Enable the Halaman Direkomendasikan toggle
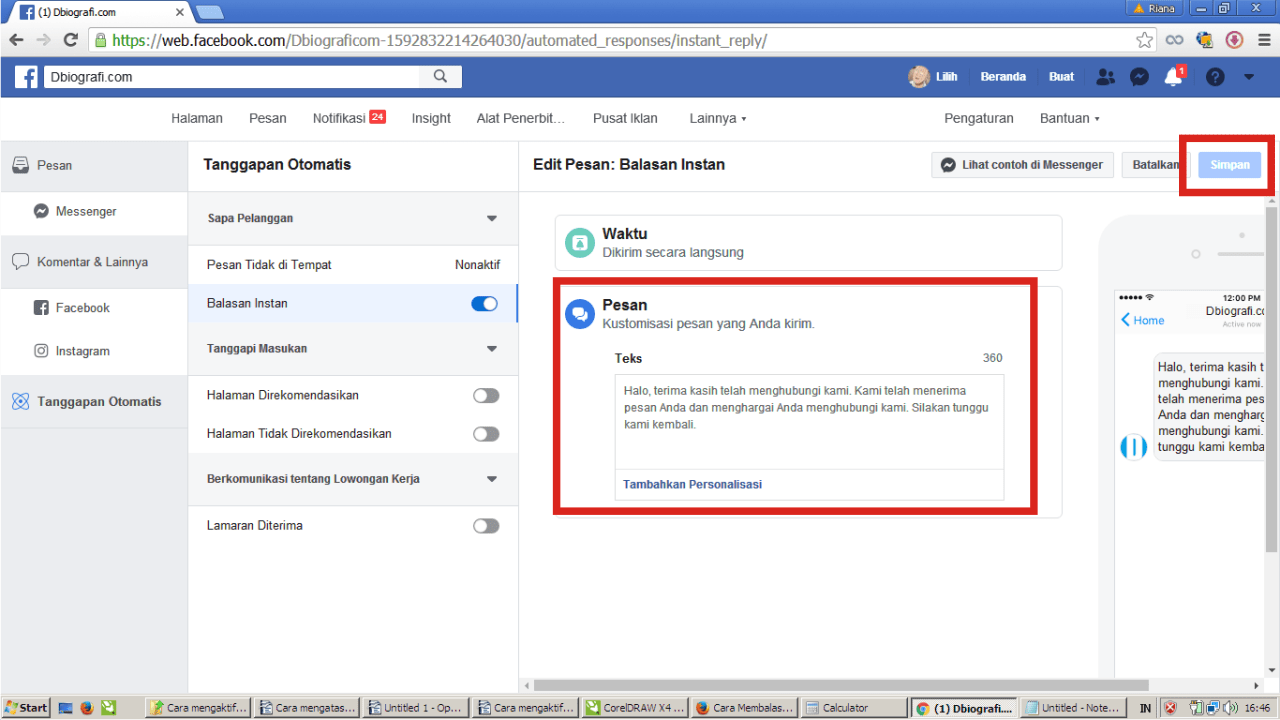1280x720 pixels. (x=486, y=395)
